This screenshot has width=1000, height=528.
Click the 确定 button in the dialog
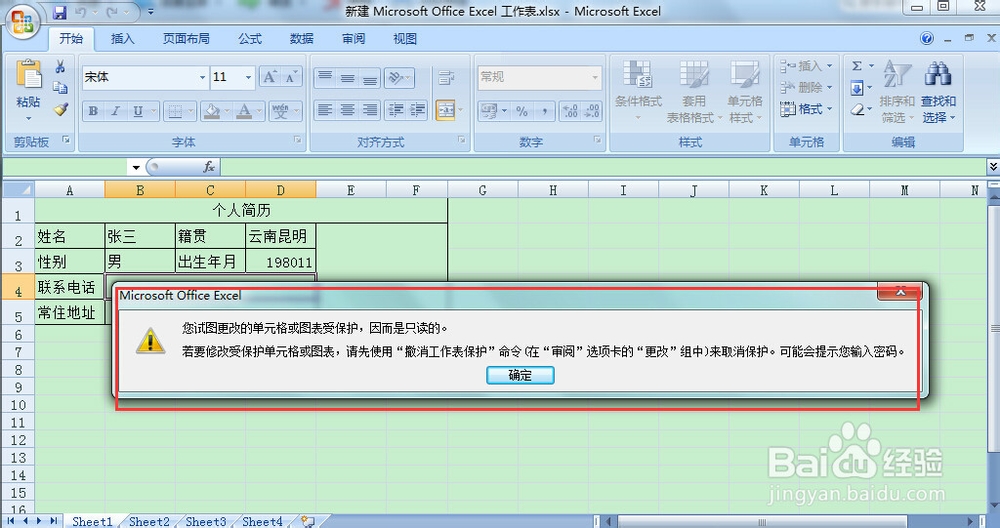520,376
